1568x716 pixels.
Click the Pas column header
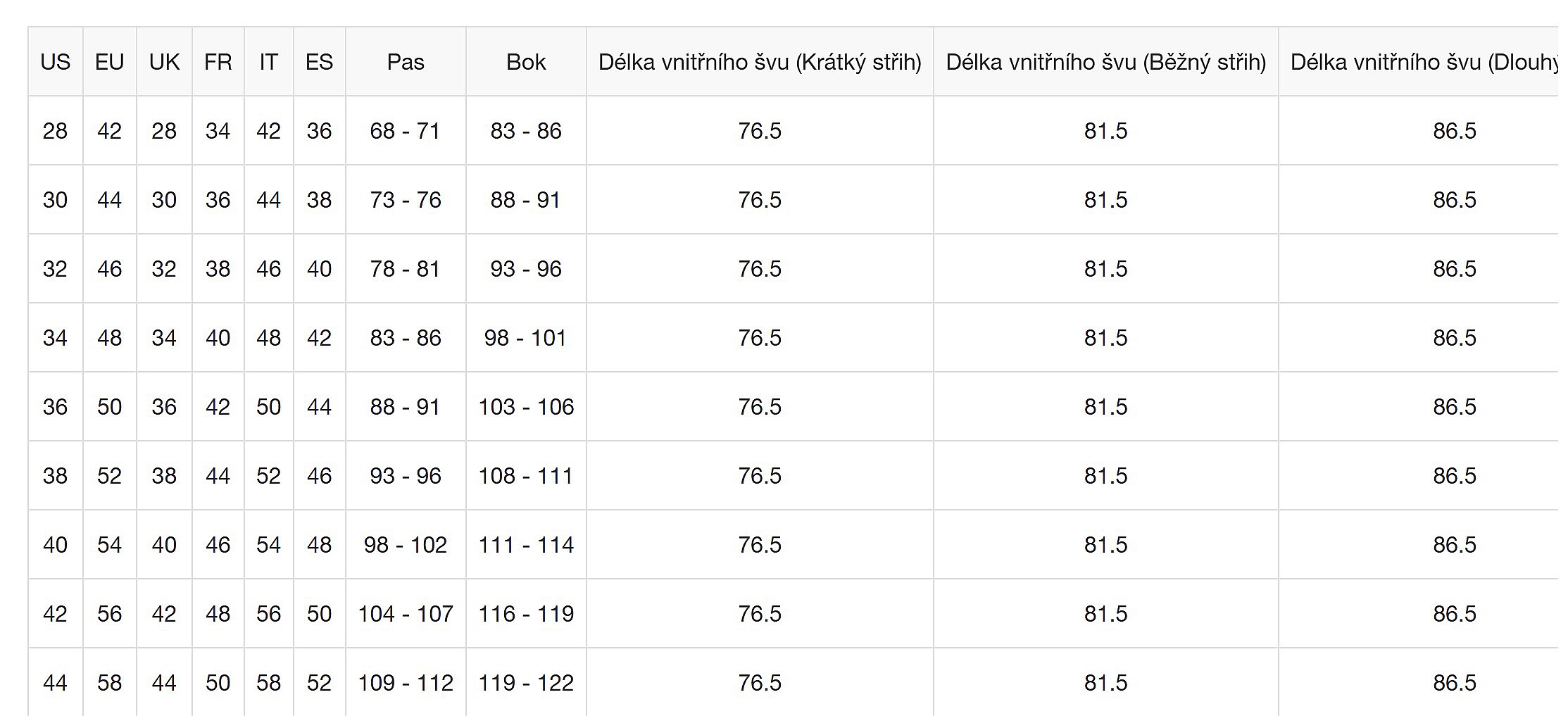(406, 62)
